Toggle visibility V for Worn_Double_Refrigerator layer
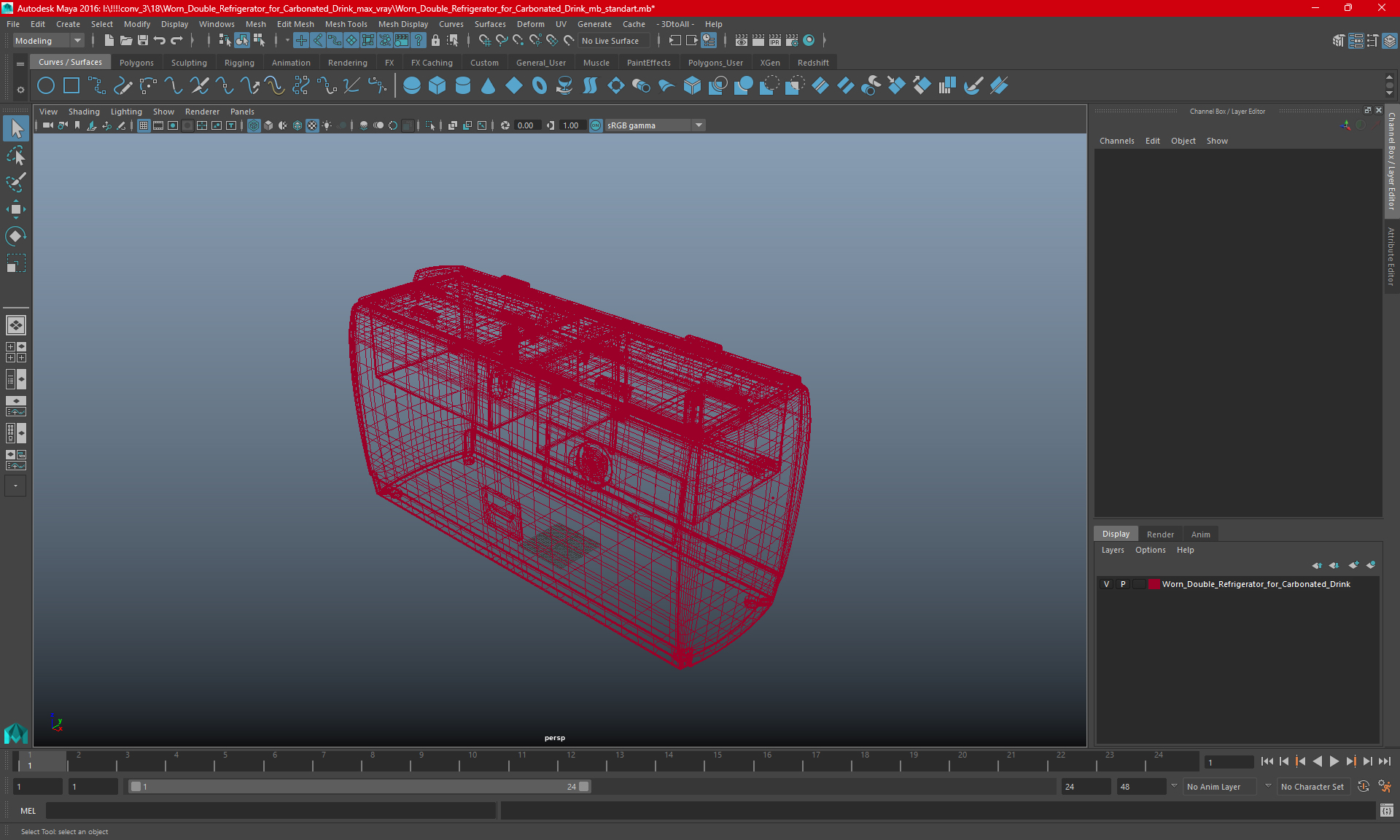 click(x=1105, y=584)
